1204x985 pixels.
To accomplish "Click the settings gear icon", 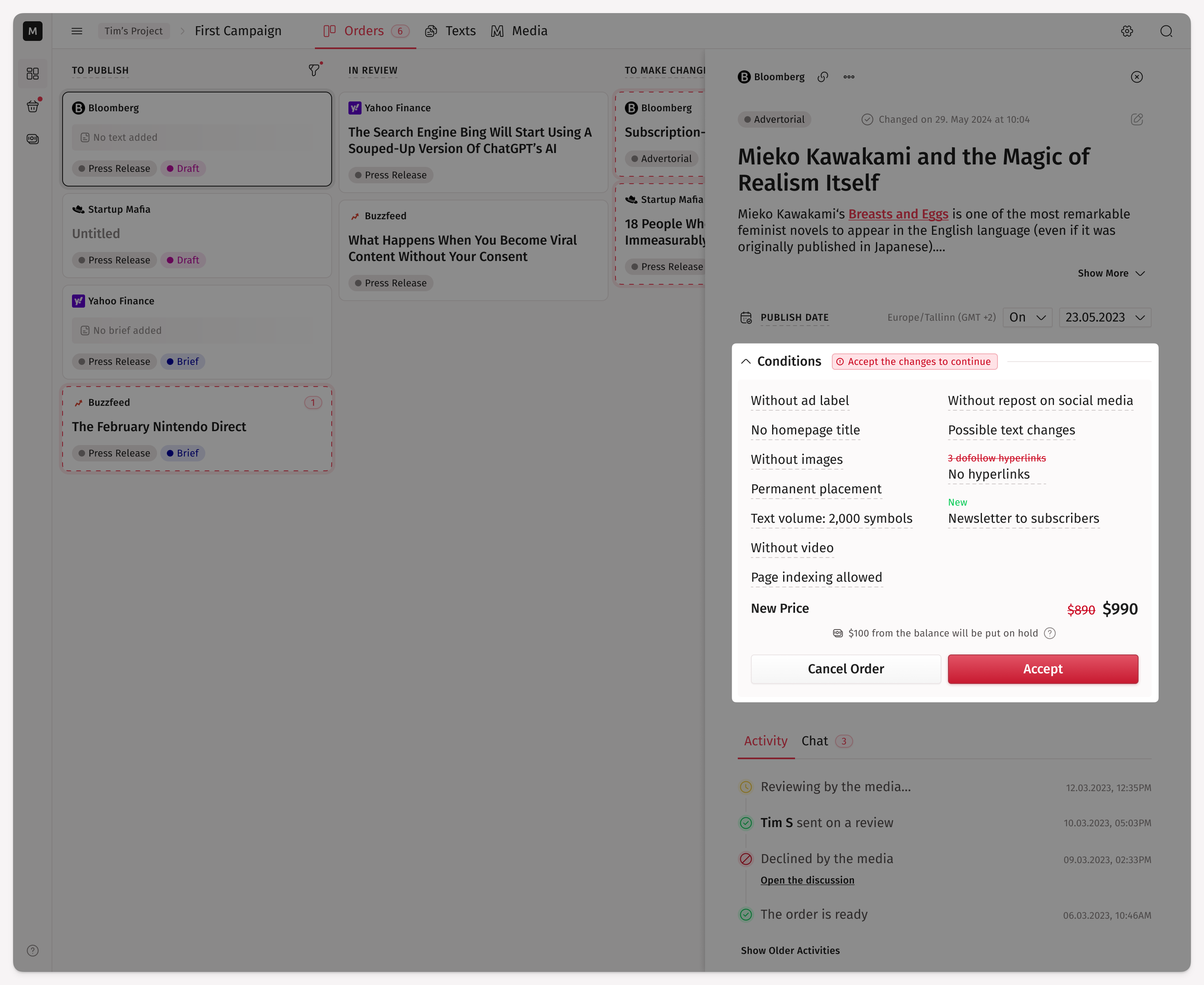I will coord(1126,31).
